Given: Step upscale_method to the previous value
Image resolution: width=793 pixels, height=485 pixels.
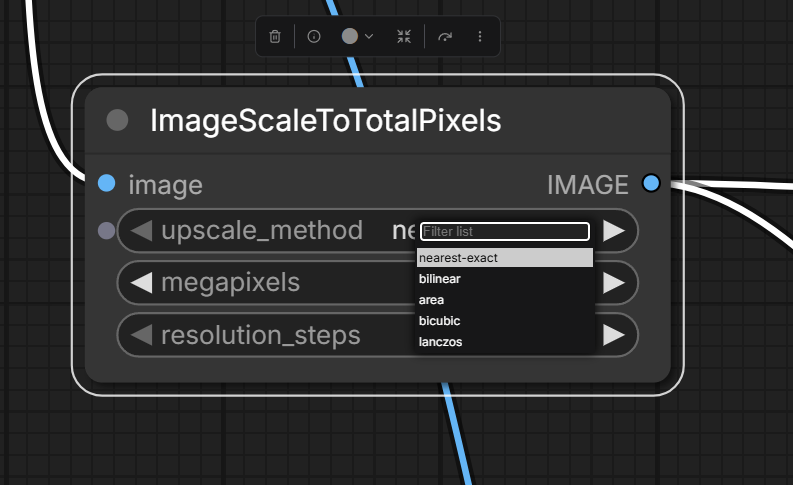Looking at the screenshot, I should click(x=141, y=231).
